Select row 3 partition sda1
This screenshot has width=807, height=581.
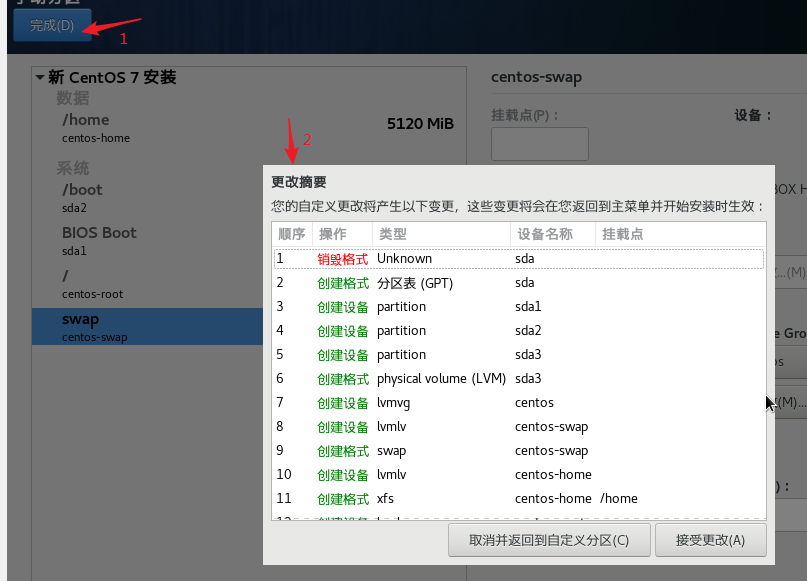point(519,307)
